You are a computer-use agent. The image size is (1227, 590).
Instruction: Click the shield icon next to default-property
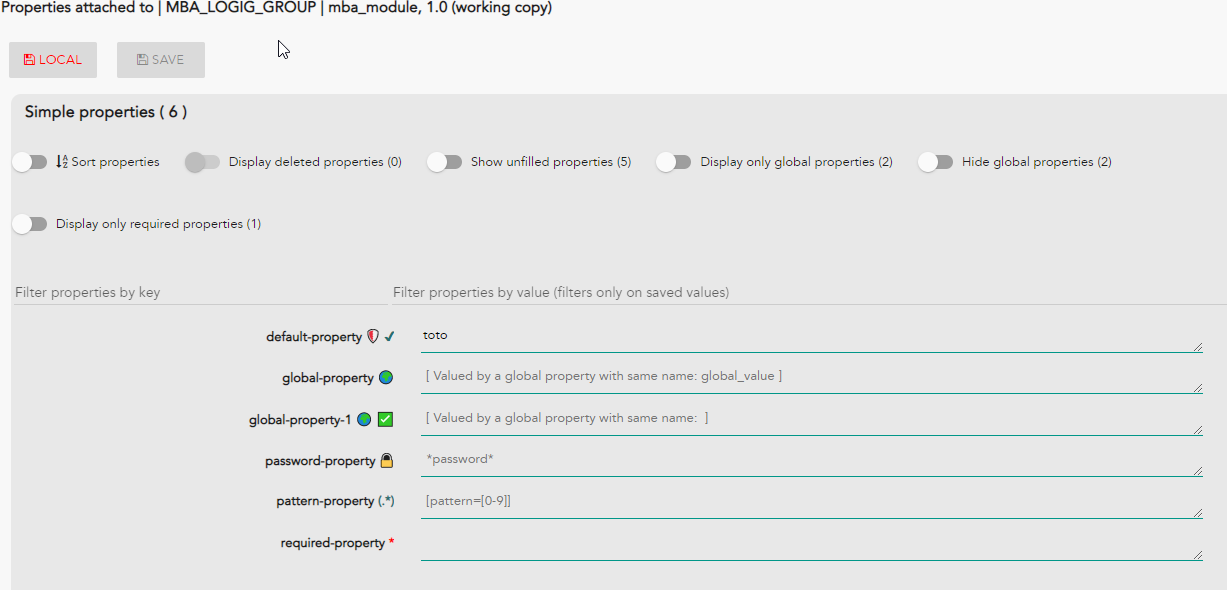click(373, 337)
